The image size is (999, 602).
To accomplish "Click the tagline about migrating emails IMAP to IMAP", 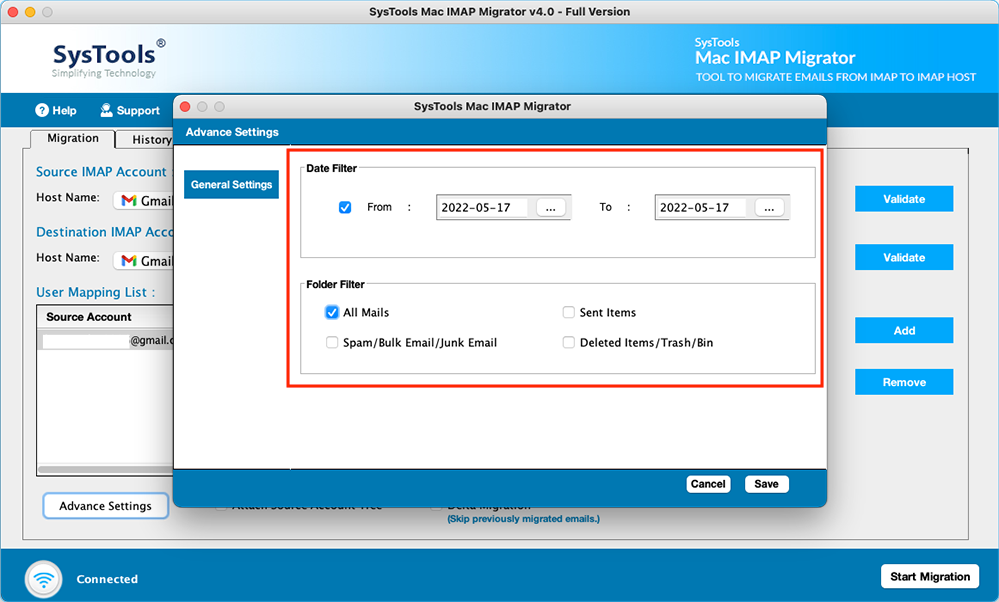I will 835,77.
